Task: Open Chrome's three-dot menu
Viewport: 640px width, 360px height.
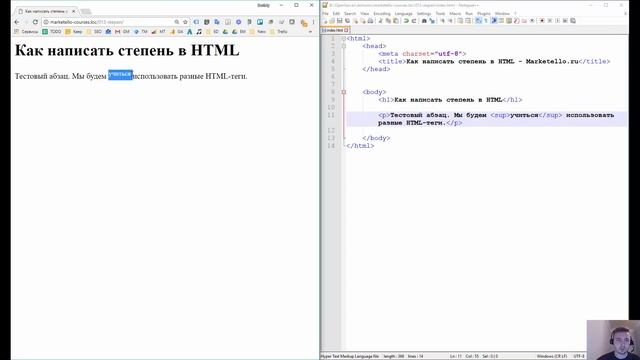Action: point(313,22)
